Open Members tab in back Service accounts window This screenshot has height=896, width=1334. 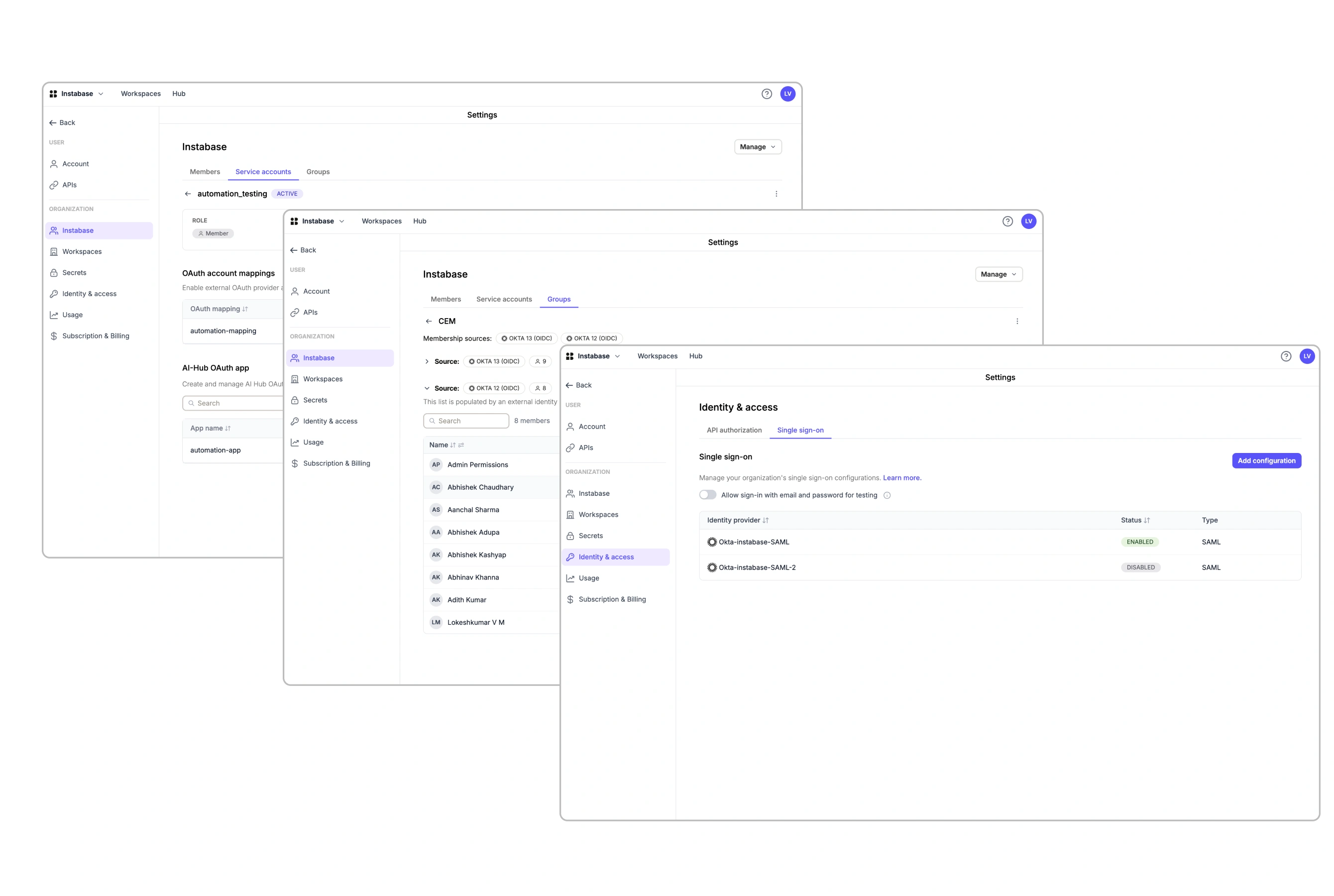[x=205, y=171]
